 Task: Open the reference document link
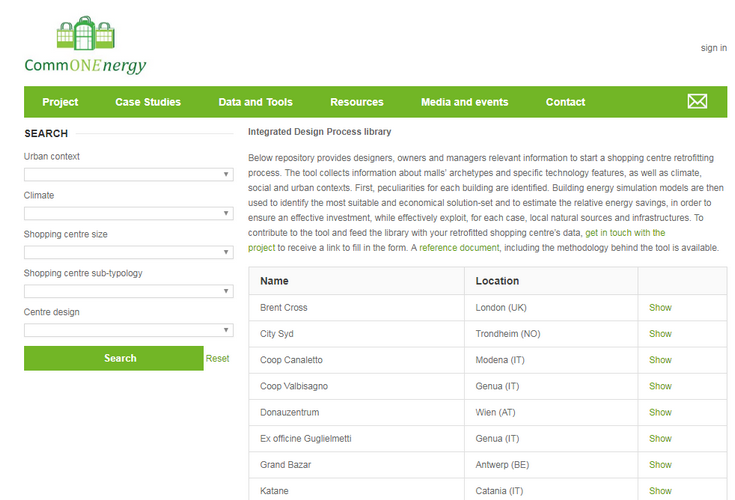(459, 247)
